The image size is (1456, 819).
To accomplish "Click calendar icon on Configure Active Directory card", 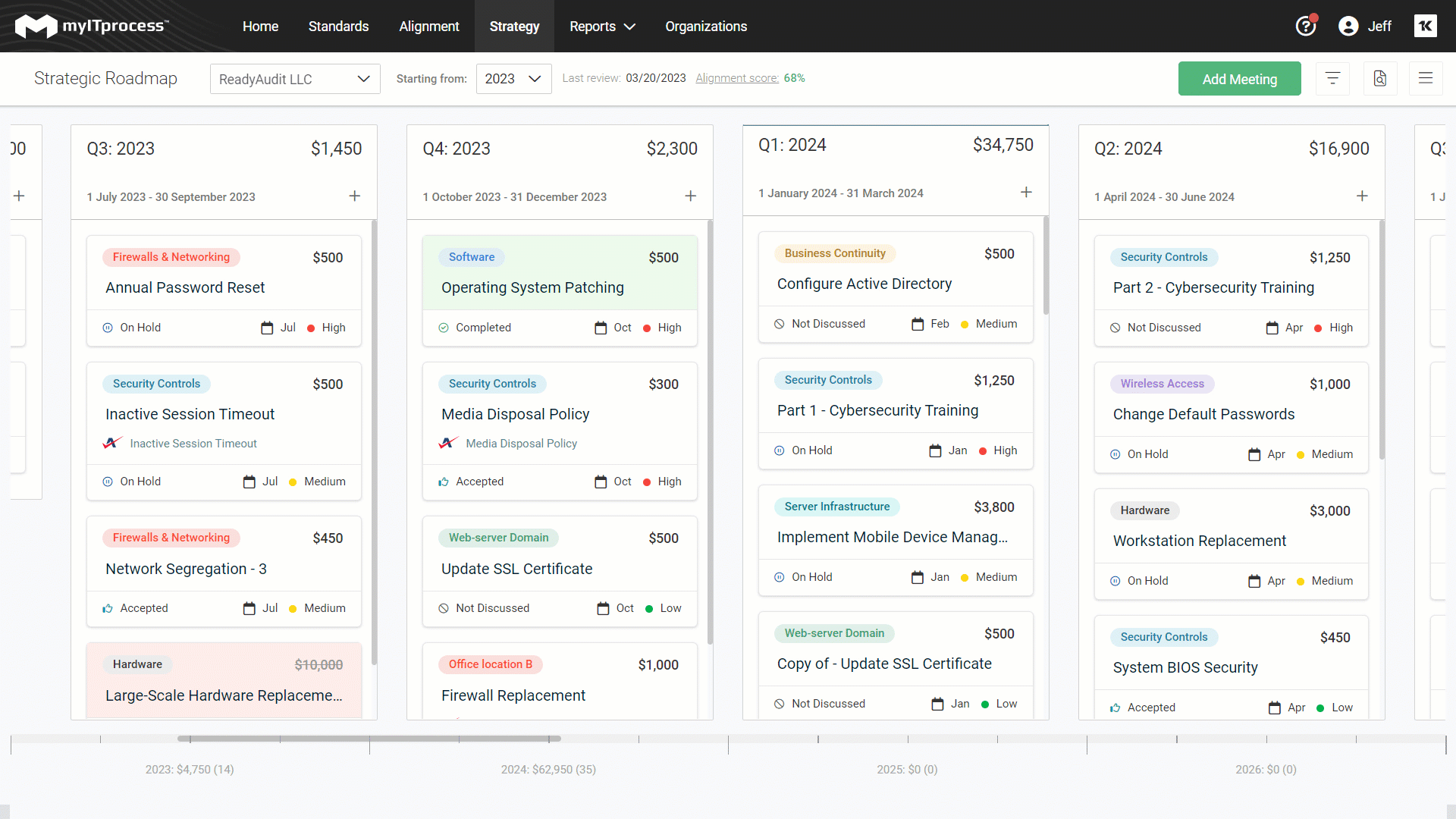I will [x=918, y=324].
